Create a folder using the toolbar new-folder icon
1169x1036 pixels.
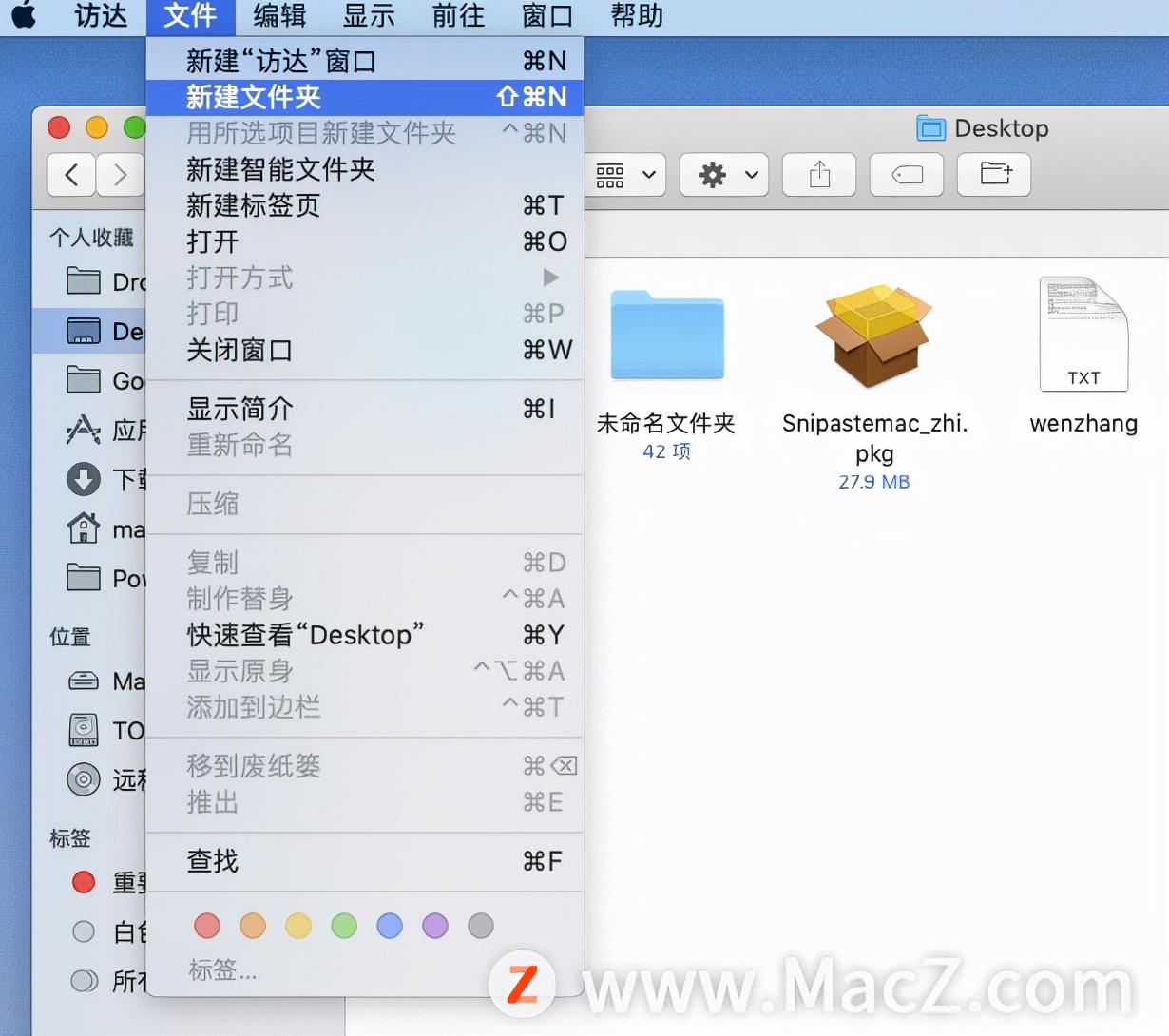click(993, 175)
